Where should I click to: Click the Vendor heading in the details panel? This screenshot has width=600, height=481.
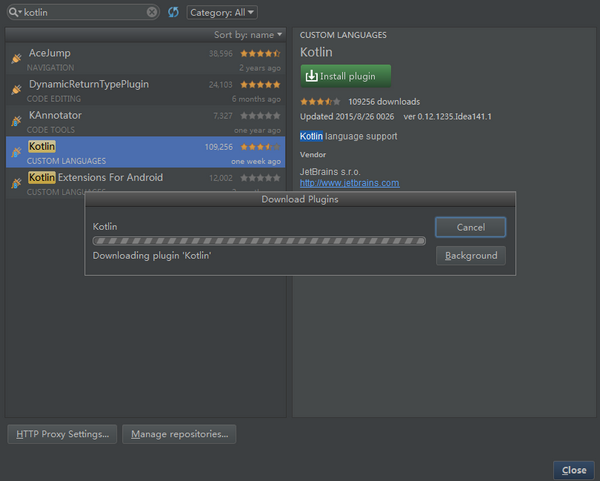(313, 155)
